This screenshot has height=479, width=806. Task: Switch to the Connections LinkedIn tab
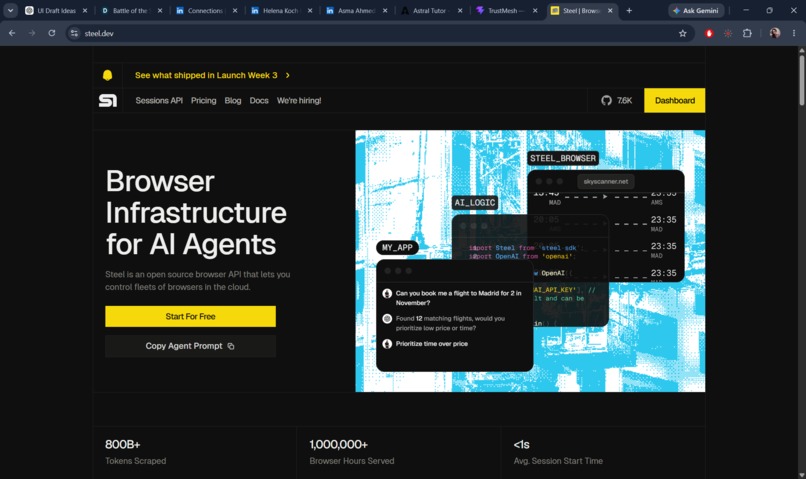(206, 10)
